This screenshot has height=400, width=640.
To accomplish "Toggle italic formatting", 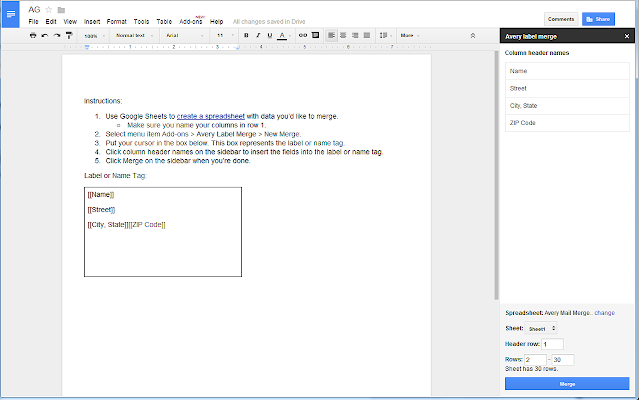I will pos(258,36).
